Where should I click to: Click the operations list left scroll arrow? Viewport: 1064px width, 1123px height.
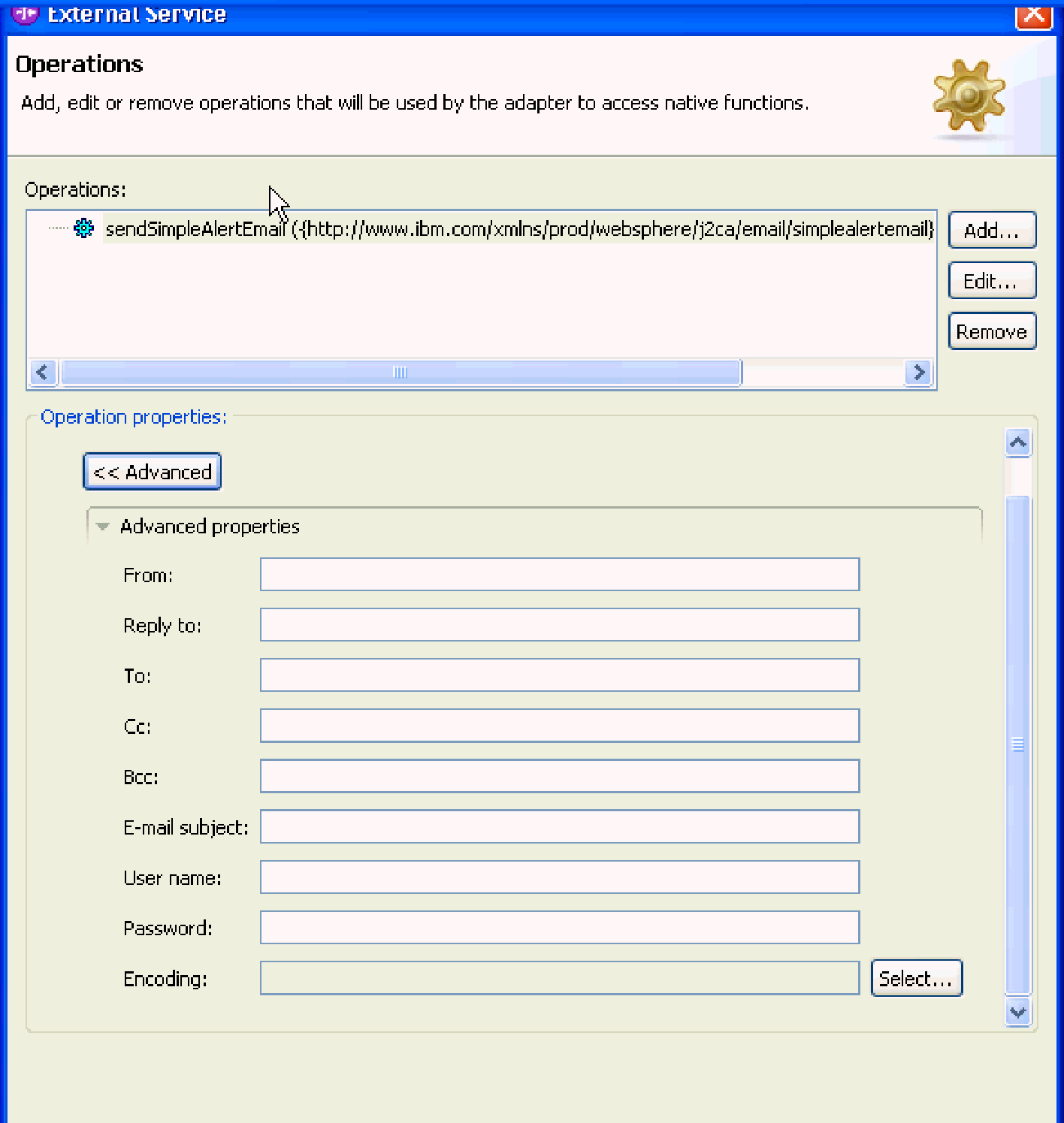(x=43, y=373)
